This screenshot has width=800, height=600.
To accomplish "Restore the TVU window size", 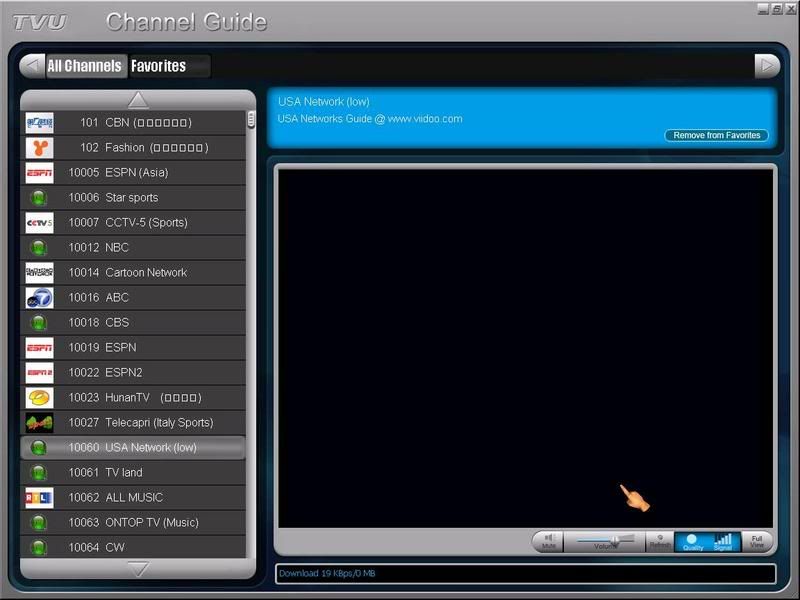I will (777, 9).
